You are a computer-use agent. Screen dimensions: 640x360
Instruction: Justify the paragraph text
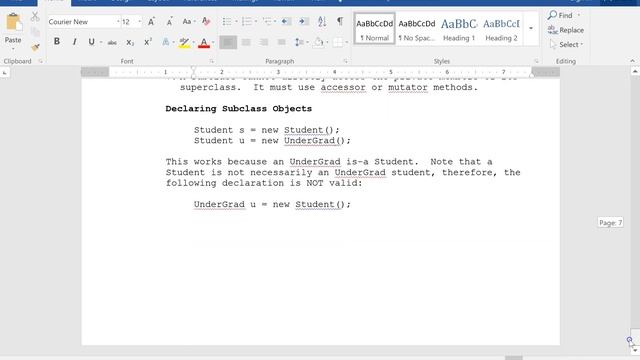tap(282, 42)
